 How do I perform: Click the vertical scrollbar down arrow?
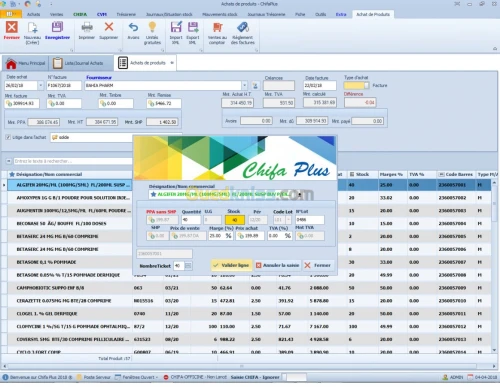(x=494, y=350)
